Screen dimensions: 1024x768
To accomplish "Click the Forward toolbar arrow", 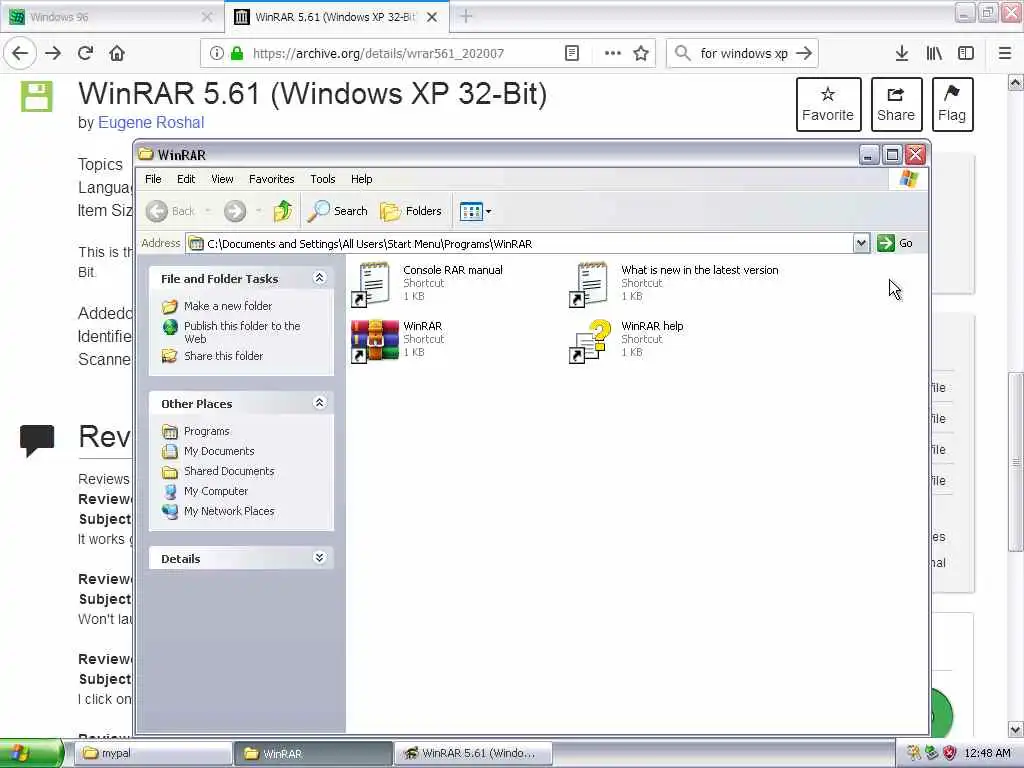I will coord(235,211).
